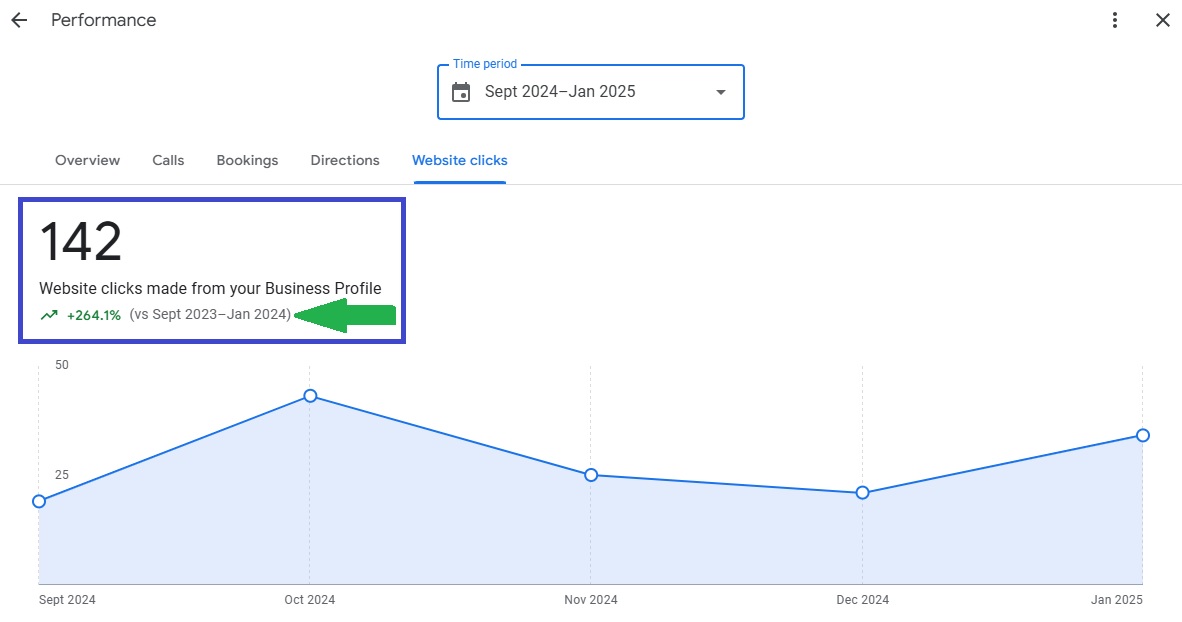Switch to the Overview tab
This screenshot has width=1182, height=622.
click(87, 161)
